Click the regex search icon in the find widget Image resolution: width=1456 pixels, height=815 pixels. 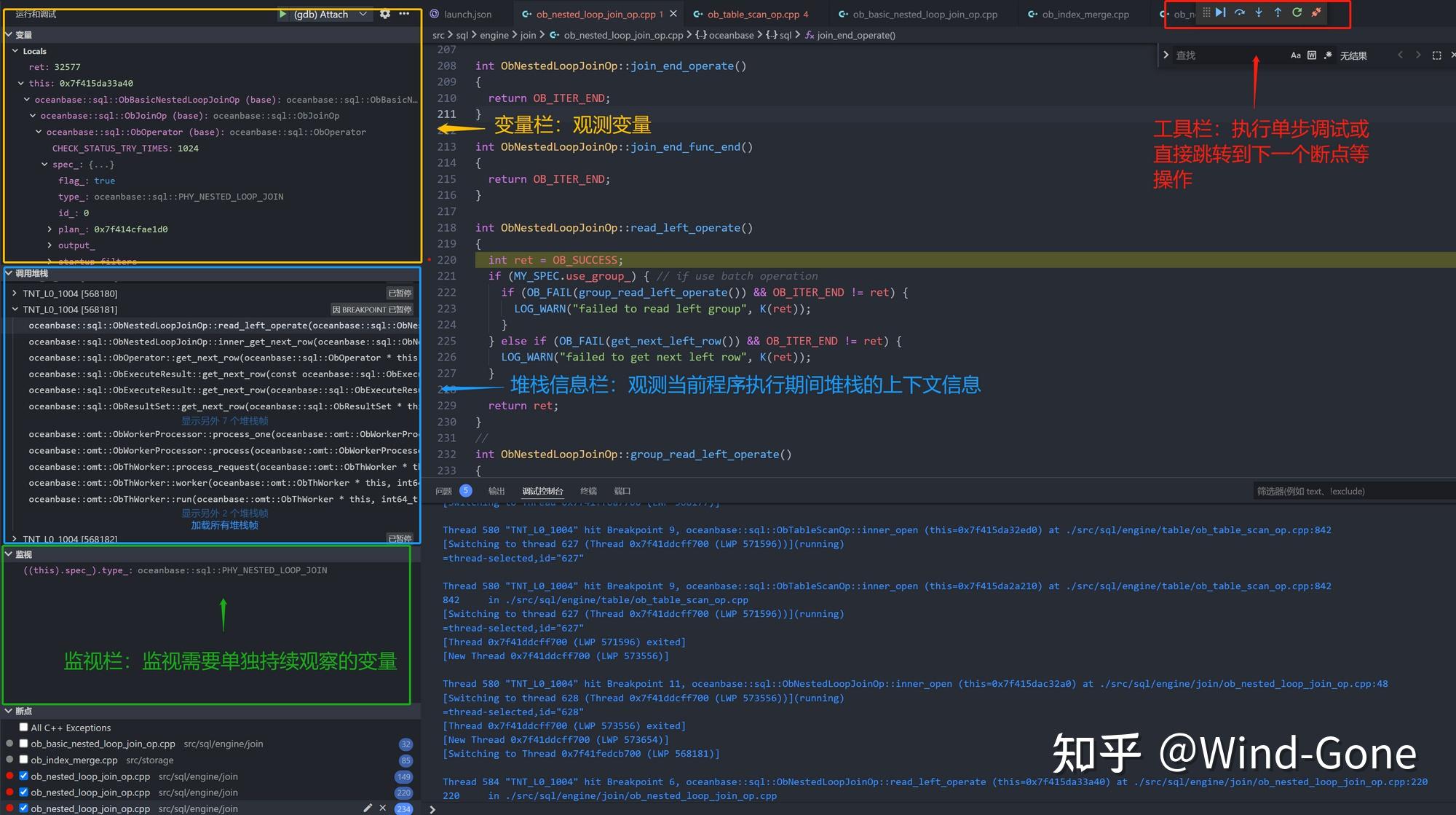(1327, 55)
